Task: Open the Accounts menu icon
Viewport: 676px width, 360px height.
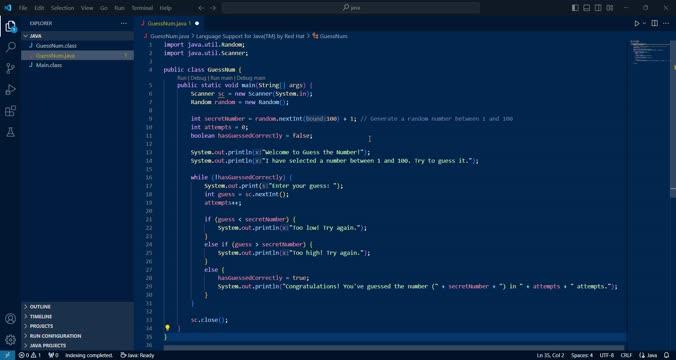Action: pyautogui.click(x=10, y=319)
